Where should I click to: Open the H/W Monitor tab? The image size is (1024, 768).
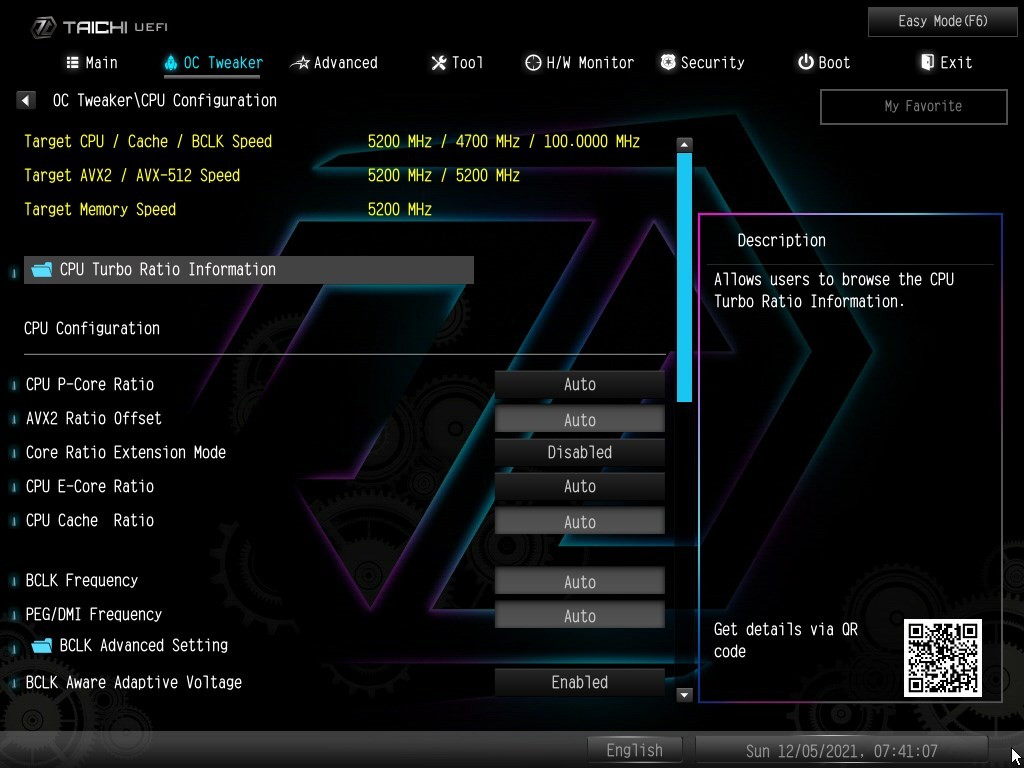click(x=580, y=63)
